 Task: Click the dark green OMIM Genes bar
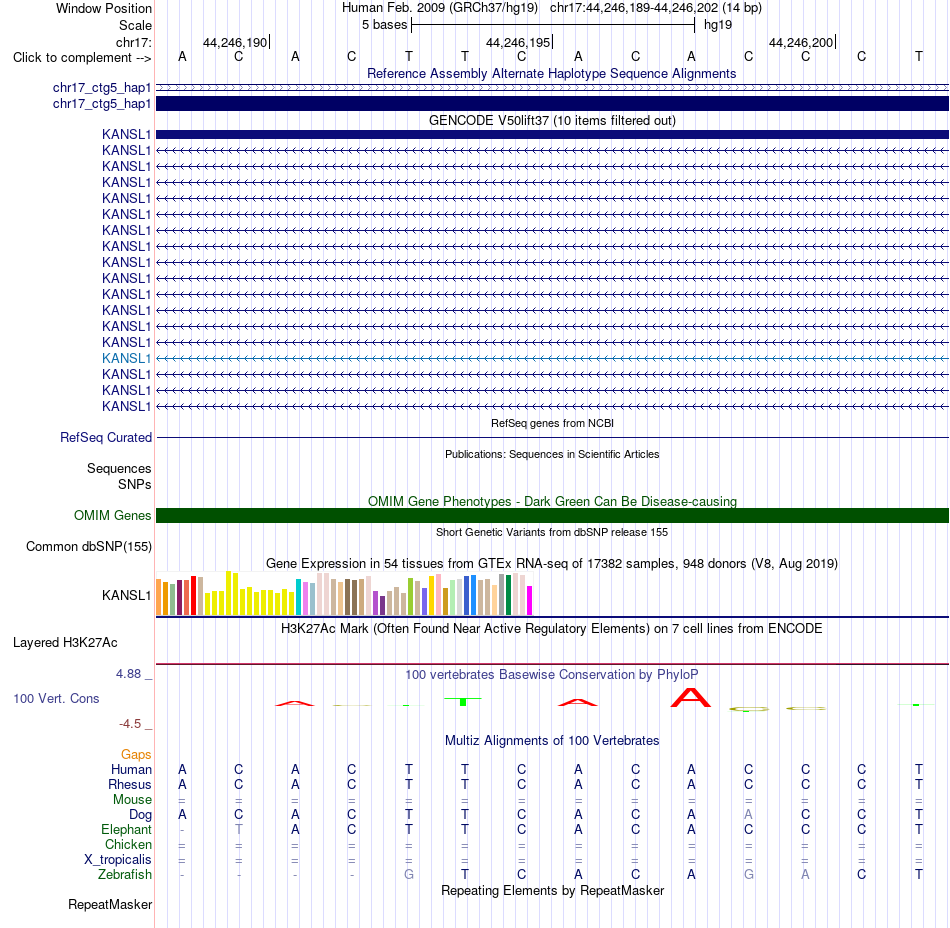[553, 515]
